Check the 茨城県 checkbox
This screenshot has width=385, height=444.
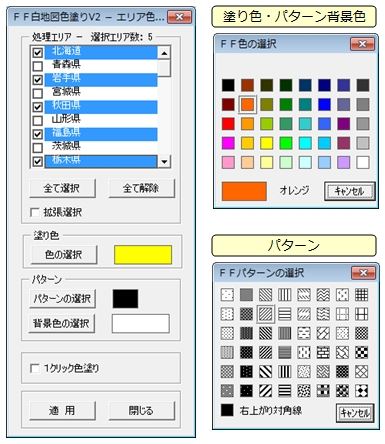click(38, 148)
